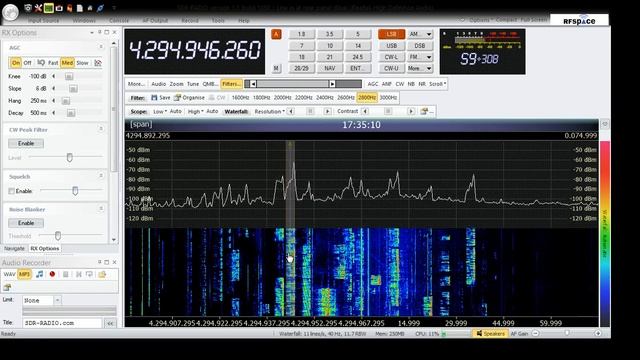Viewport: 640px width, 360px height.
Task: Click the heart icon at spectrum top-right
Action: (x=604, y=124)
